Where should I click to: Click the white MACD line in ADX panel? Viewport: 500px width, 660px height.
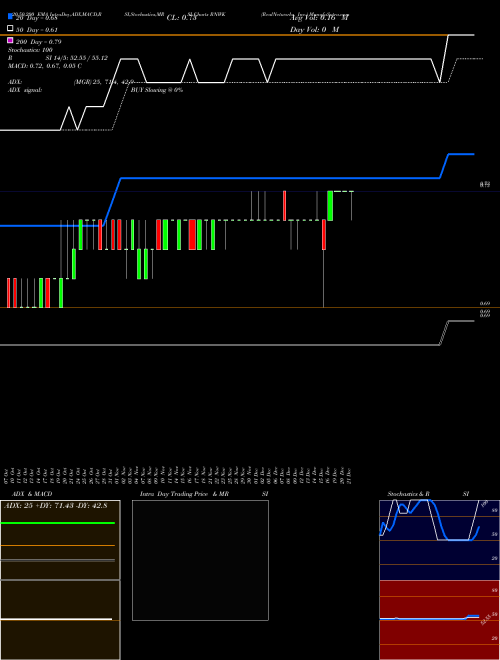coord(56,619)
